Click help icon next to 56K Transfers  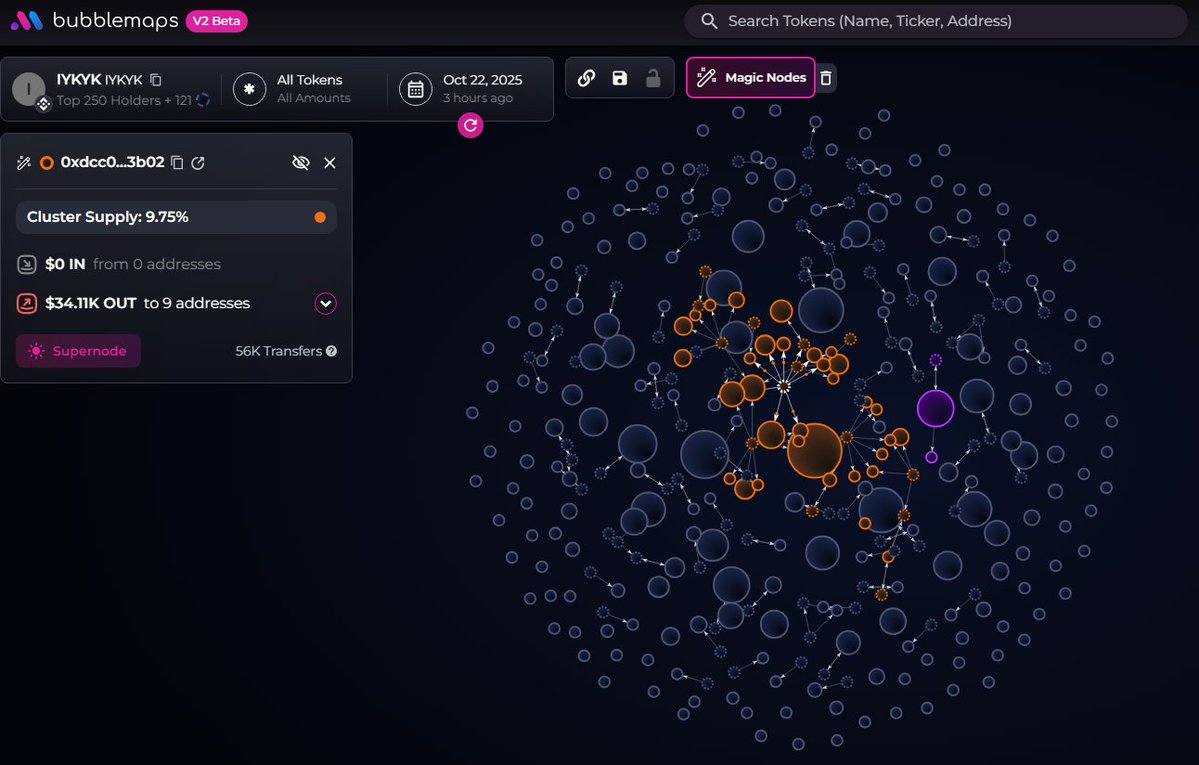pos(331,351)
